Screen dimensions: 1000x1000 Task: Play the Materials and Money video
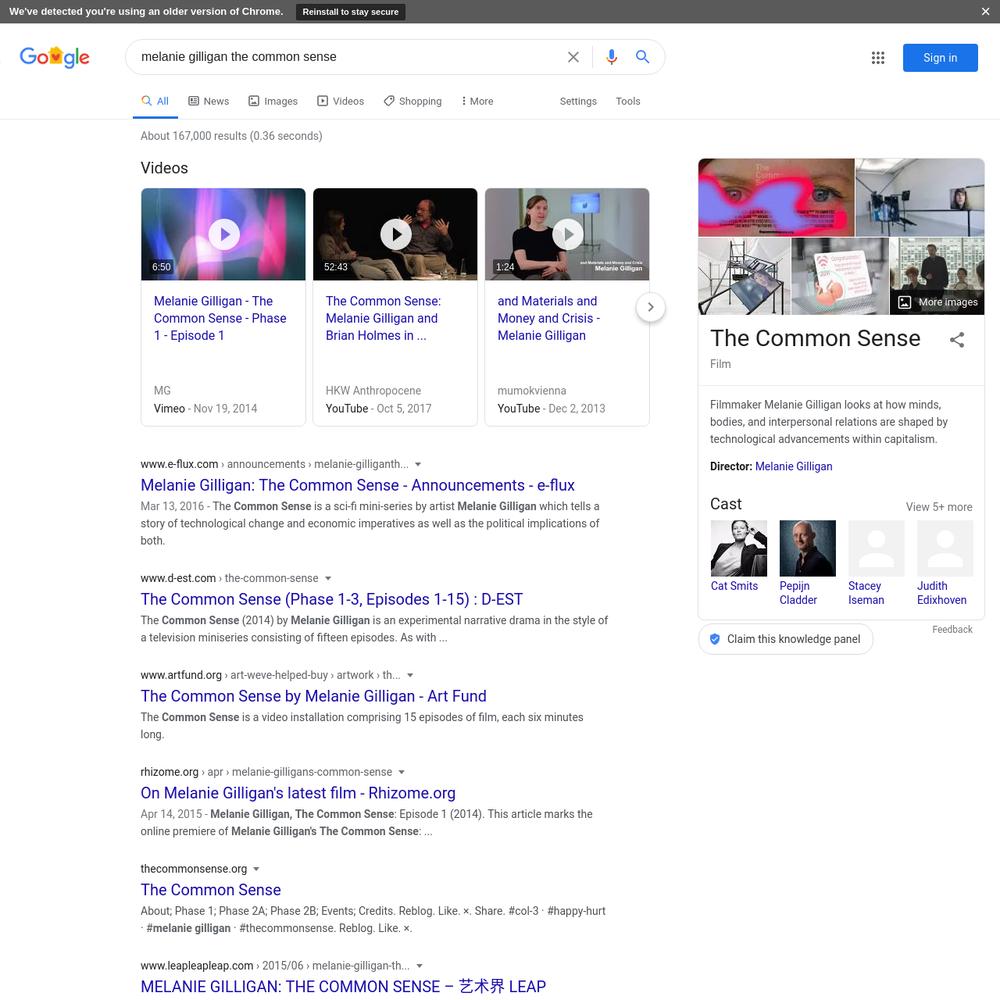coord(567,234)
